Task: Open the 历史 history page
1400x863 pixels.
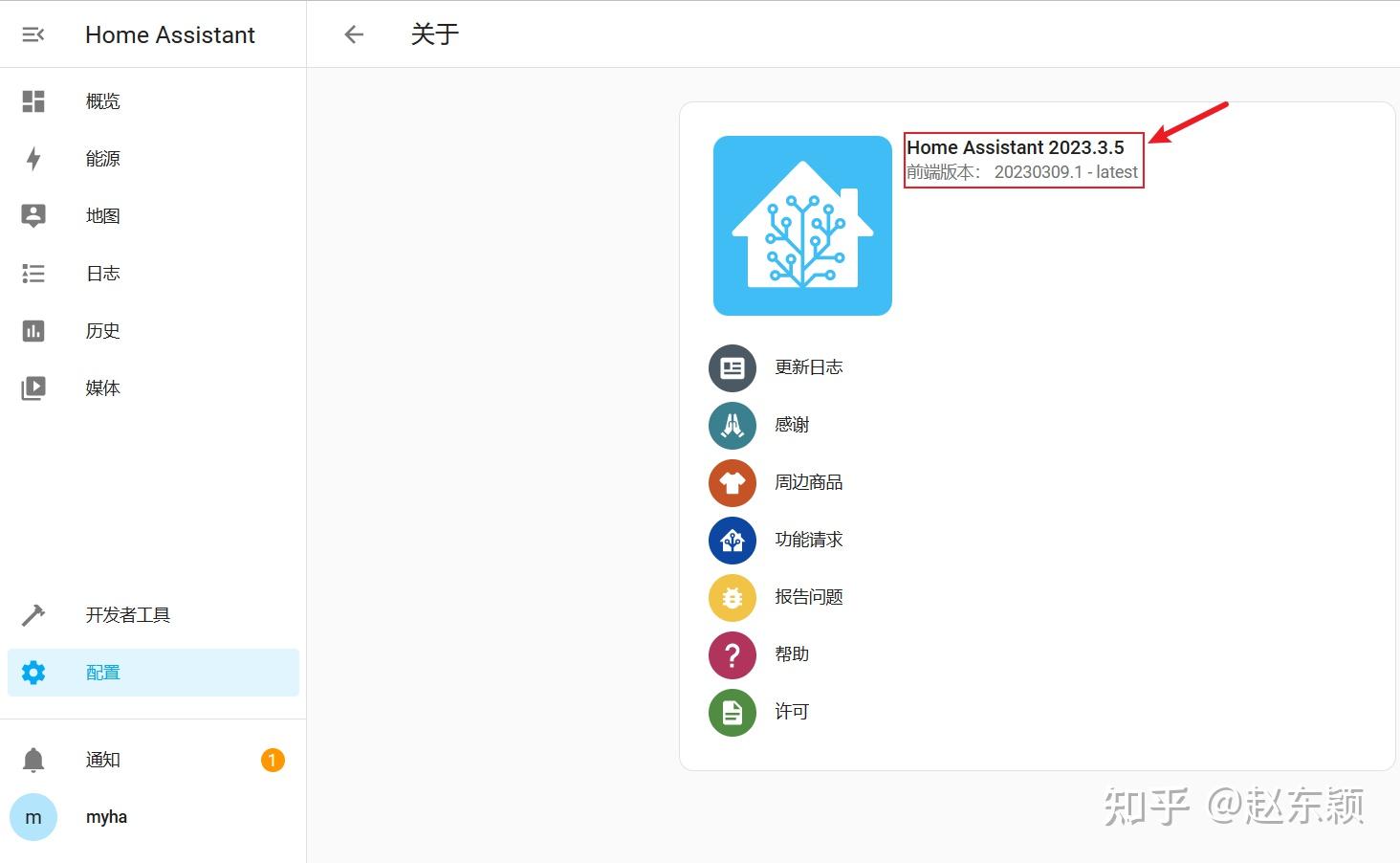Action: click(153, 331)
